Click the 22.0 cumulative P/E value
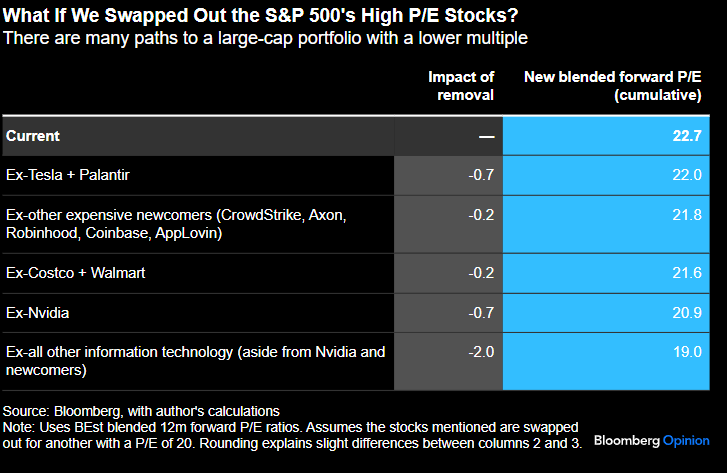The height and width of the screenshot is (473, 727). tap(688, 175)
